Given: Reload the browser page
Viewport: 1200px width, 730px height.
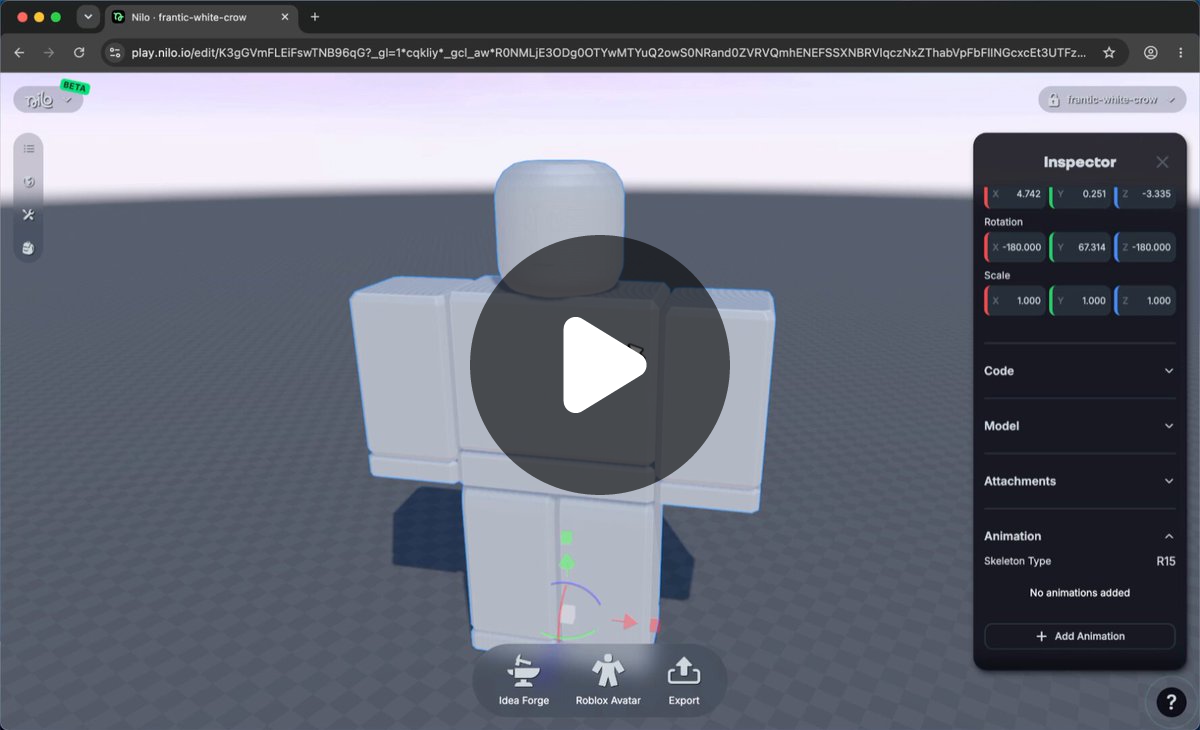Looking at the screenshot, I should [79, 53].
